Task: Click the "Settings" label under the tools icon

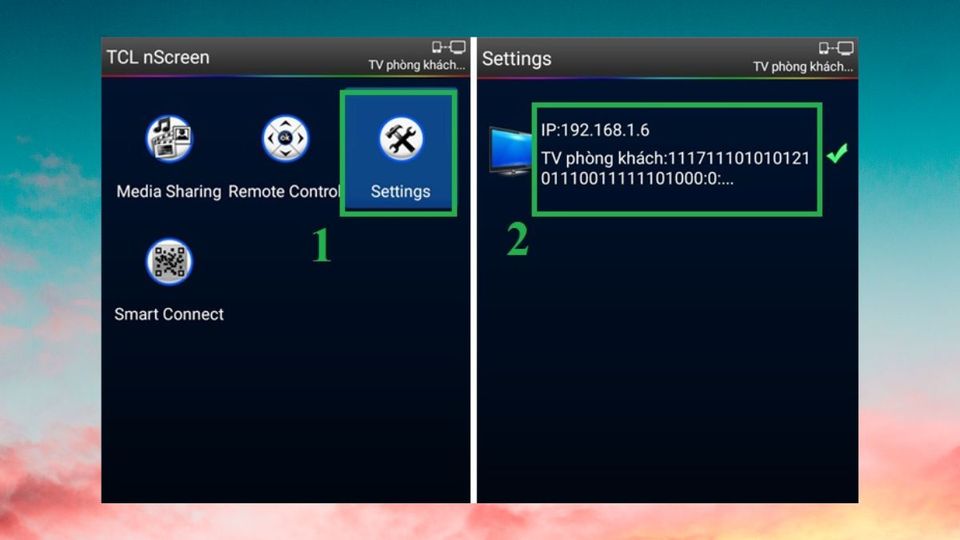Action: [x=400, y=191]
